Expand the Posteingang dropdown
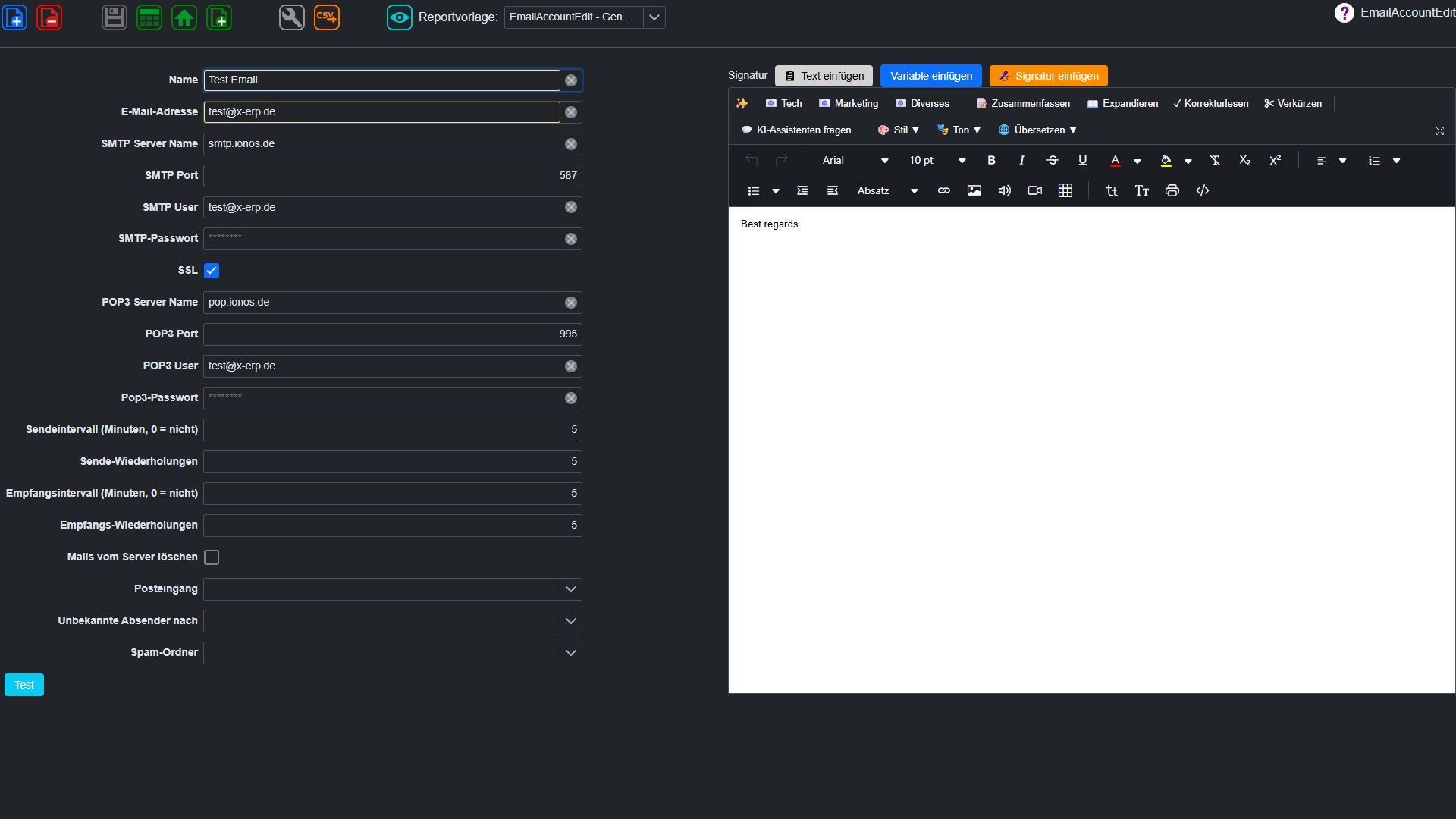The image size is (1456, 819). tap(571, 589)
